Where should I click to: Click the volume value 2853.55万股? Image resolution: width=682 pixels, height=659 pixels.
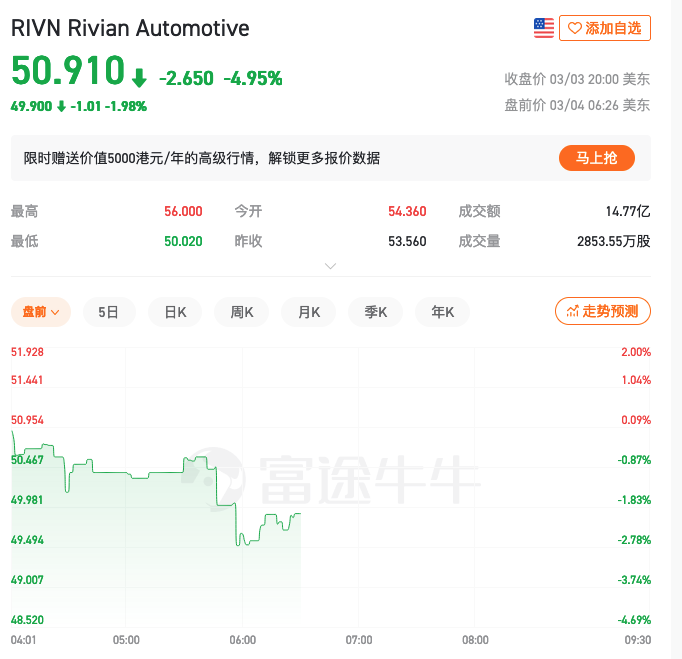(x=614, y=241)
